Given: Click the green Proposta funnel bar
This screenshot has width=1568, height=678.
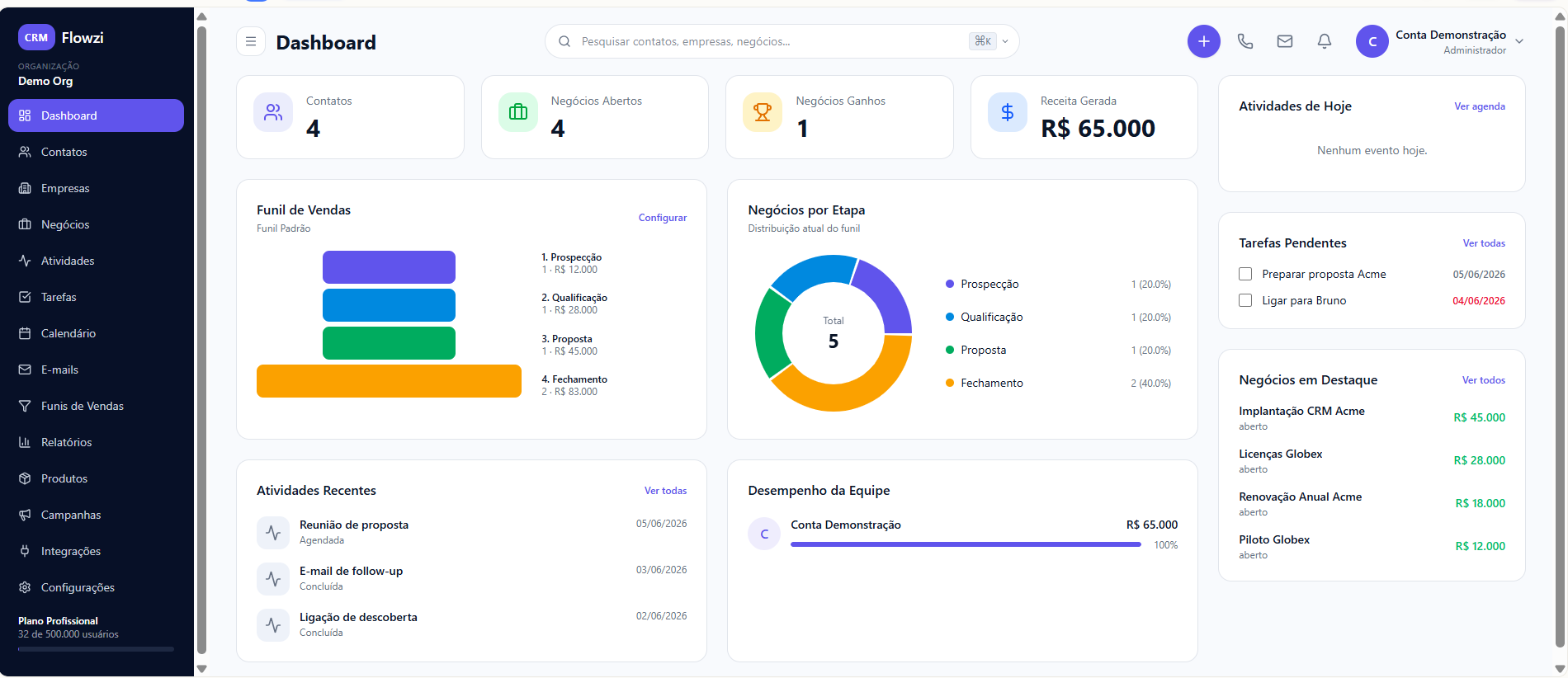Looking at the screenshot, I should pos(389,343).
